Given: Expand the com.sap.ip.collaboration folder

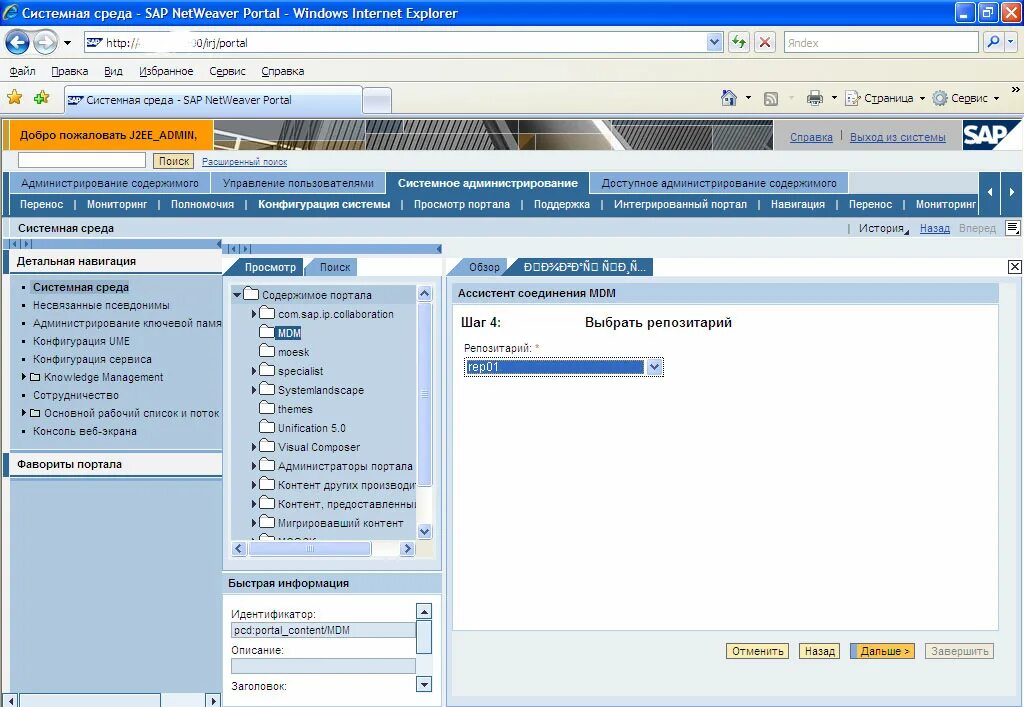Looking at the screenshot, I should click(x=254, y=314).
